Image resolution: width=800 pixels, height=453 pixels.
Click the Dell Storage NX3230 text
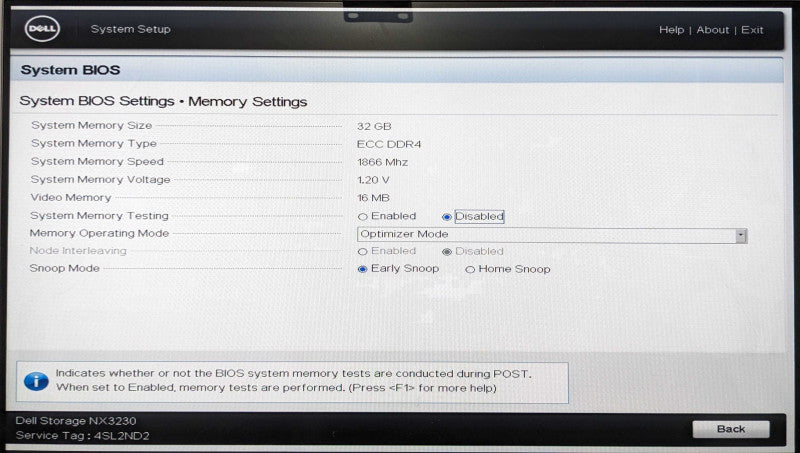tap(76, 421)
